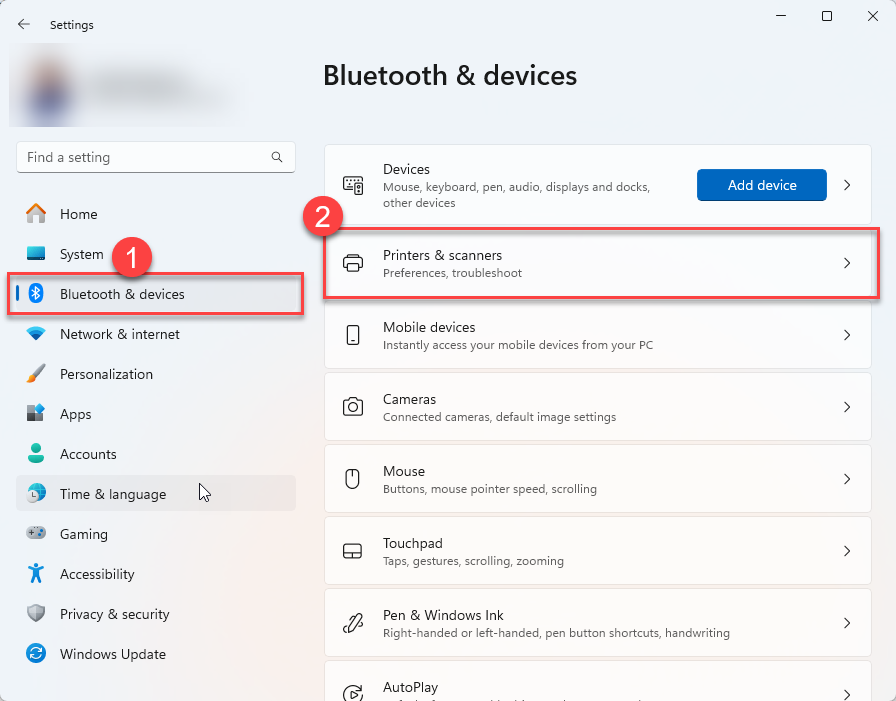Click the Find a setting search box
Image resolution: width=896 pixels, height=701 pixels.
point(145,157)
